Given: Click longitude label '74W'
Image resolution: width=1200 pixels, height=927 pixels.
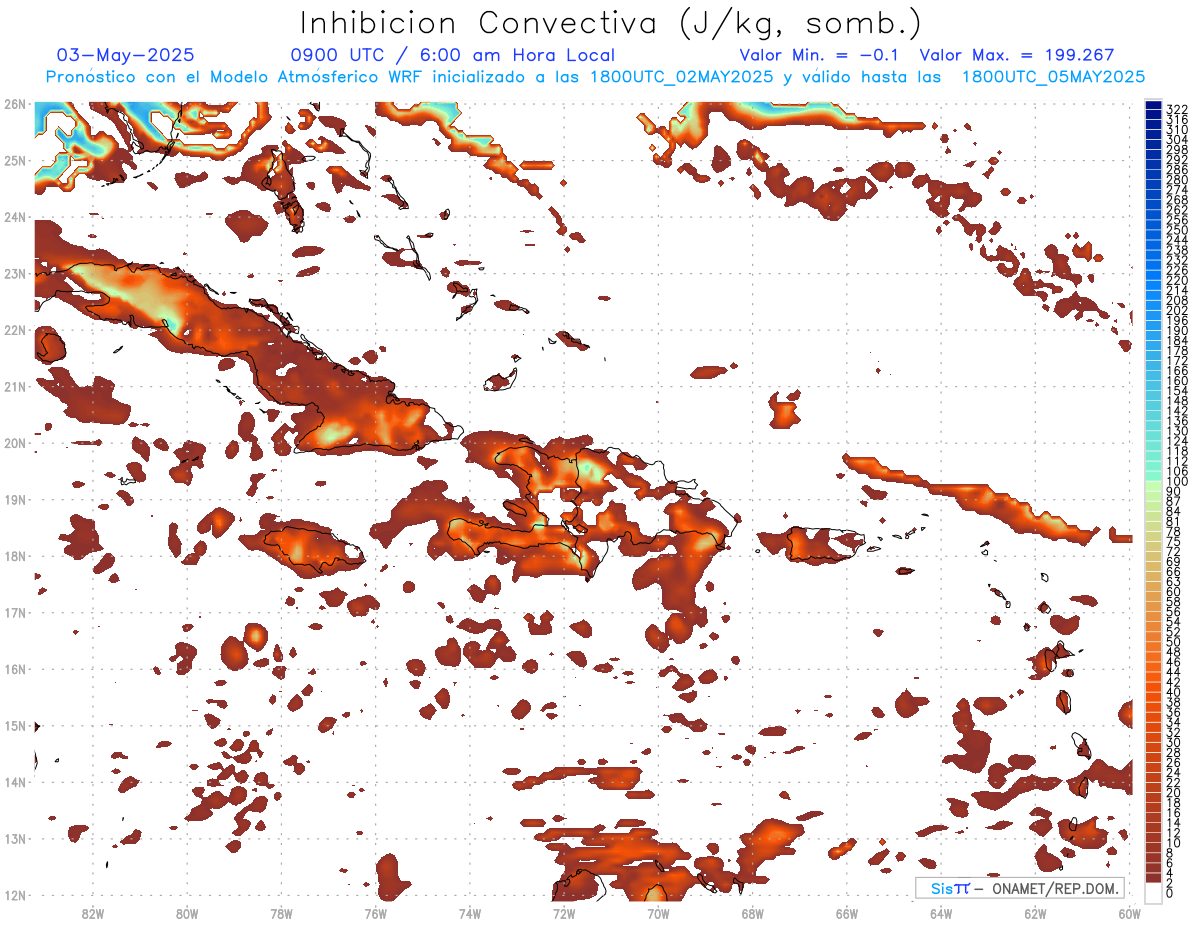Looking at the screenshot, I should tap(470, 913).
